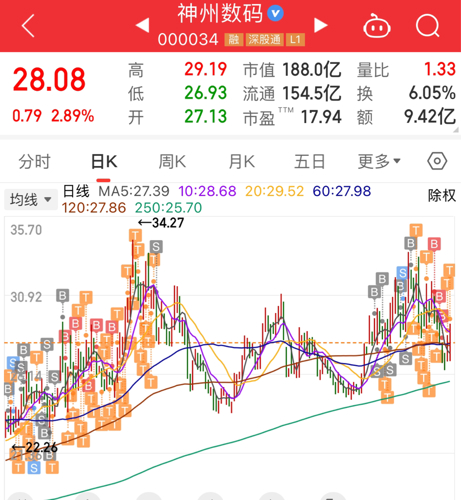The width and height of the screenshot is (461, 500).
Task: Tap the L1 quote level badge
Action: click(x=295, y=40)
